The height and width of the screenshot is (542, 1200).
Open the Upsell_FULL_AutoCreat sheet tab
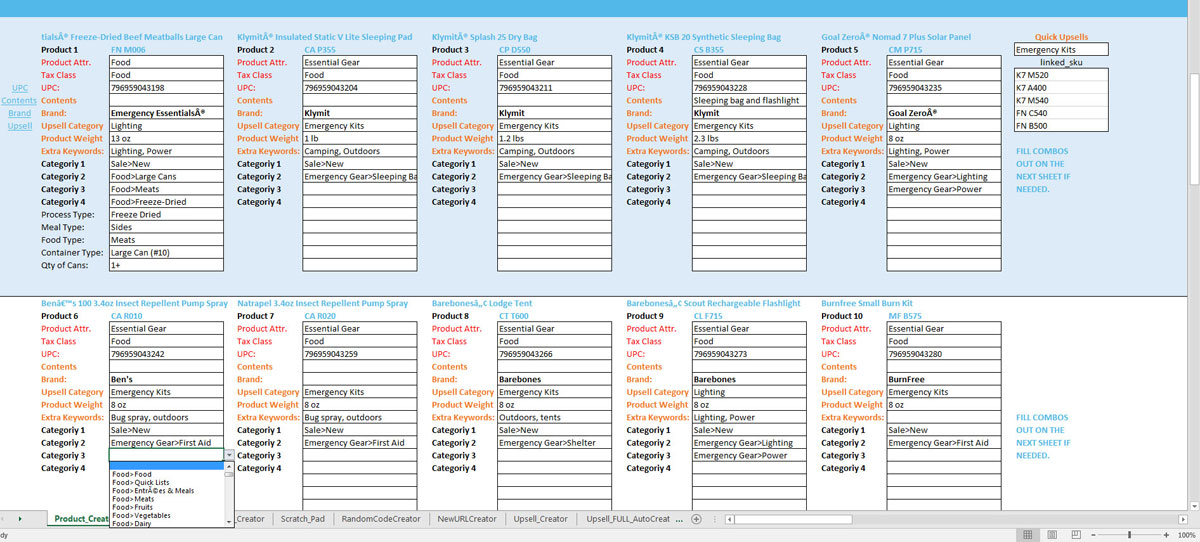pyautogui.click(x=629, y=519)
